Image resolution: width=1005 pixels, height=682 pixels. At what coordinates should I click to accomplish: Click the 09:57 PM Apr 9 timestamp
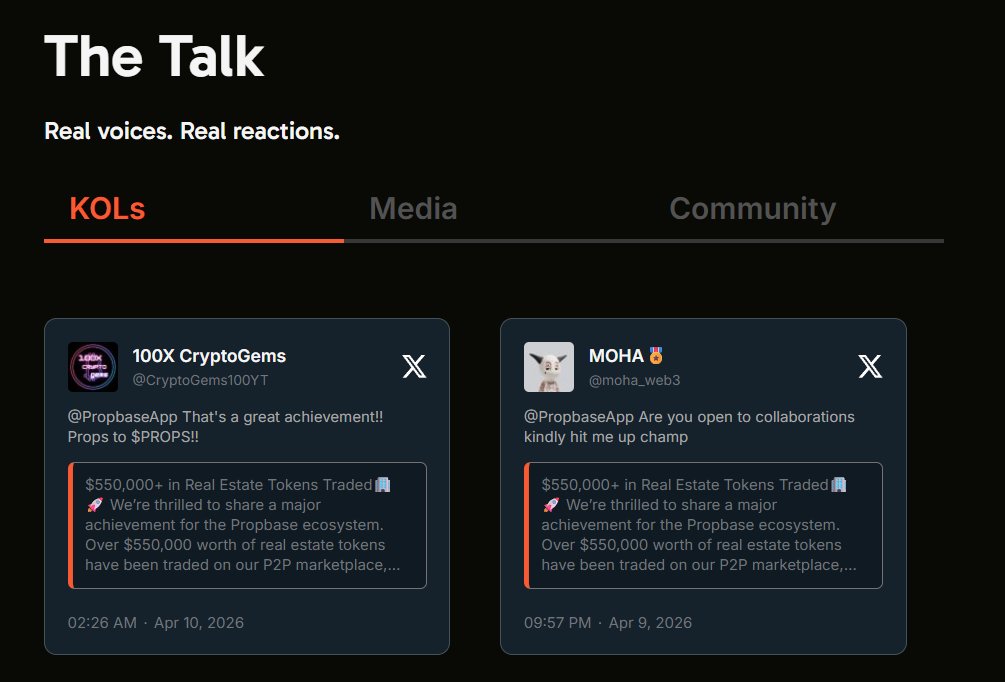608,623
